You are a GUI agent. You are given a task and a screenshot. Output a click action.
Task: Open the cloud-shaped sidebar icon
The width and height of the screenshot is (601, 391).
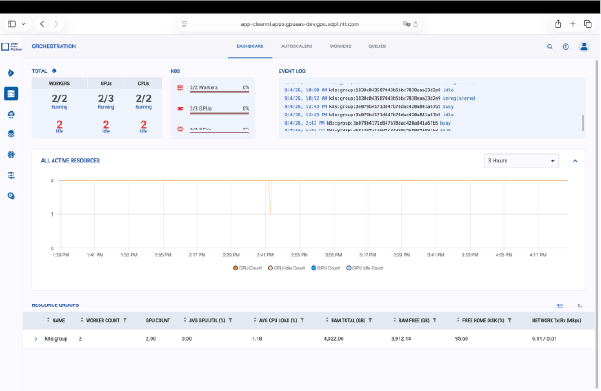tap(11, 115)
